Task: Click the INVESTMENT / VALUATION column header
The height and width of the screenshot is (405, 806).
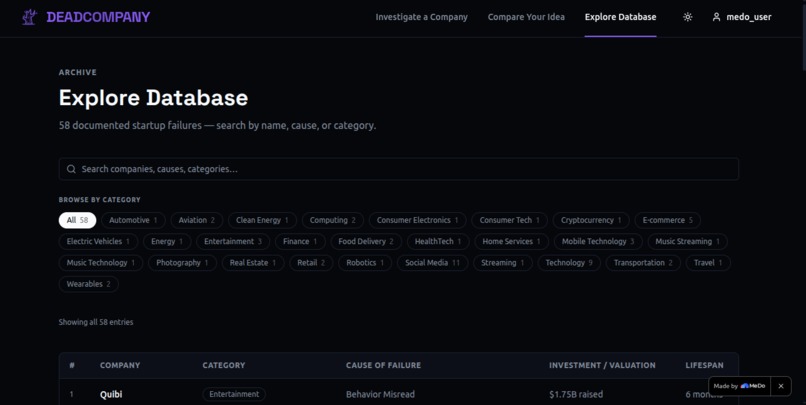Action: coord(602,365)
